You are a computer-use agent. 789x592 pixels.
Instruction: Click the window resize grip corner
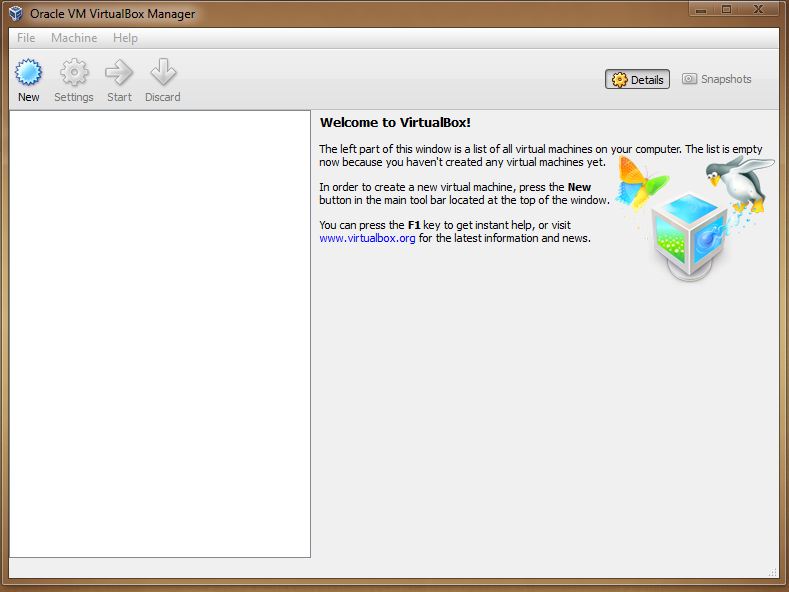tap(773, 572)
